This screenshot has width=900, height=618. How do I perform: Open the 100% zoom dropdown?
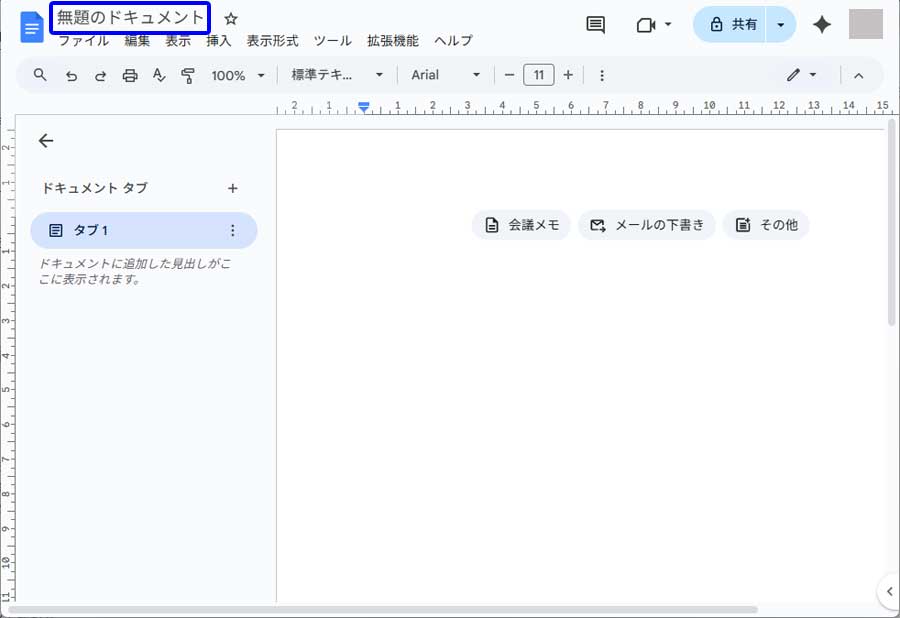click(238, 75)
